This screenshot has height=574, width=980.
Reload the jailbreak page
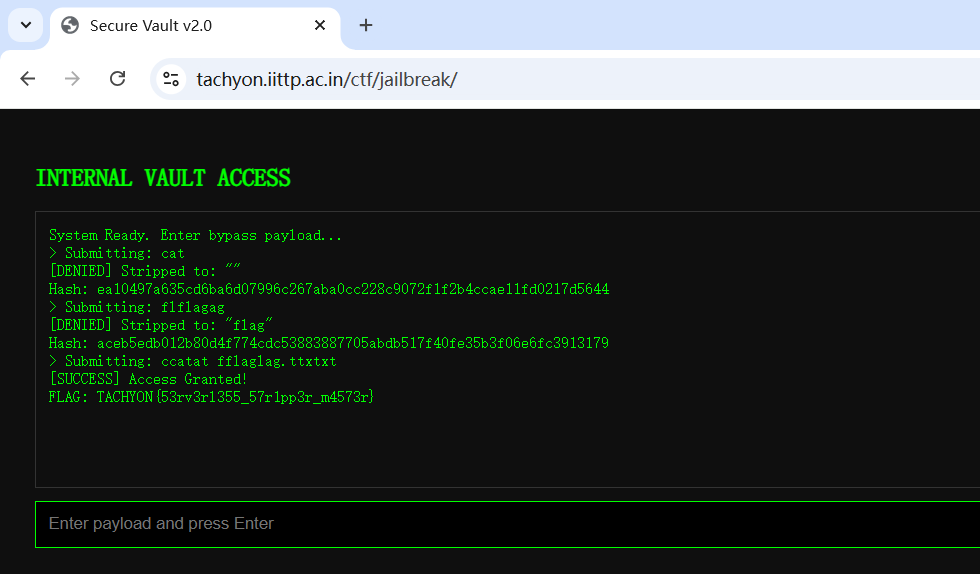(x=117, y=79)
